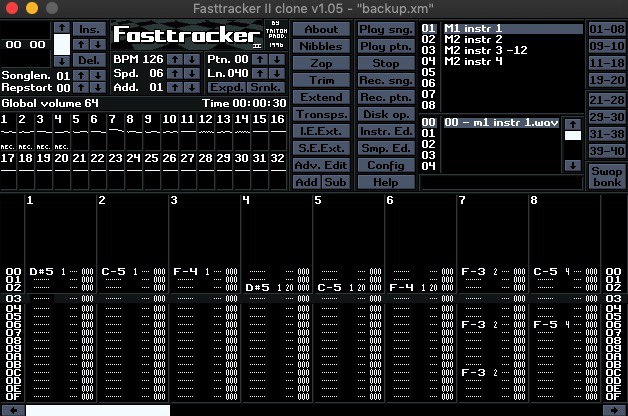Screen dimensions: 628x416
Task: Play current pattern with Play ptn.
Action: [x=386, y=46]
